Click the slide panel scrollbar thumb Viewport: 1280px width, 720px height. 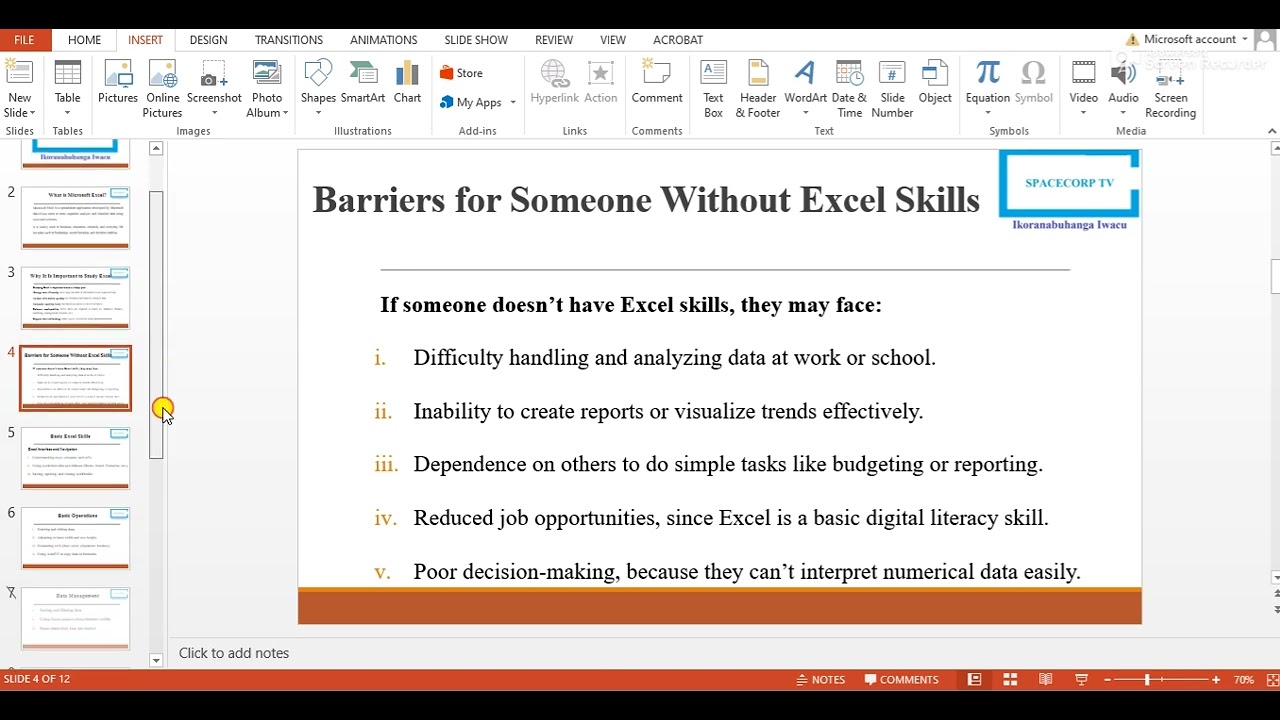pos(156,325)
